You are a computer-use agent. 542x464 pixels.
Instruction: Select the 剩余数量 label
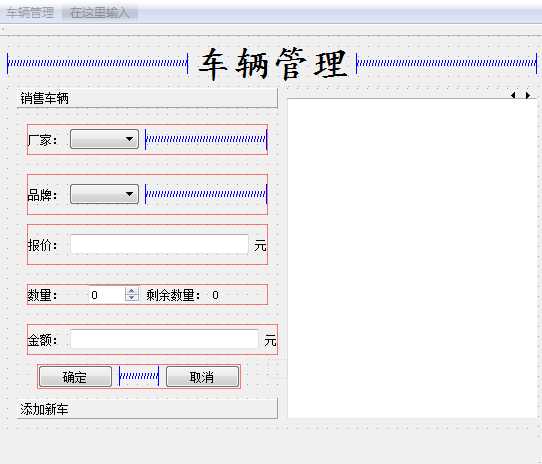[173, 296]
